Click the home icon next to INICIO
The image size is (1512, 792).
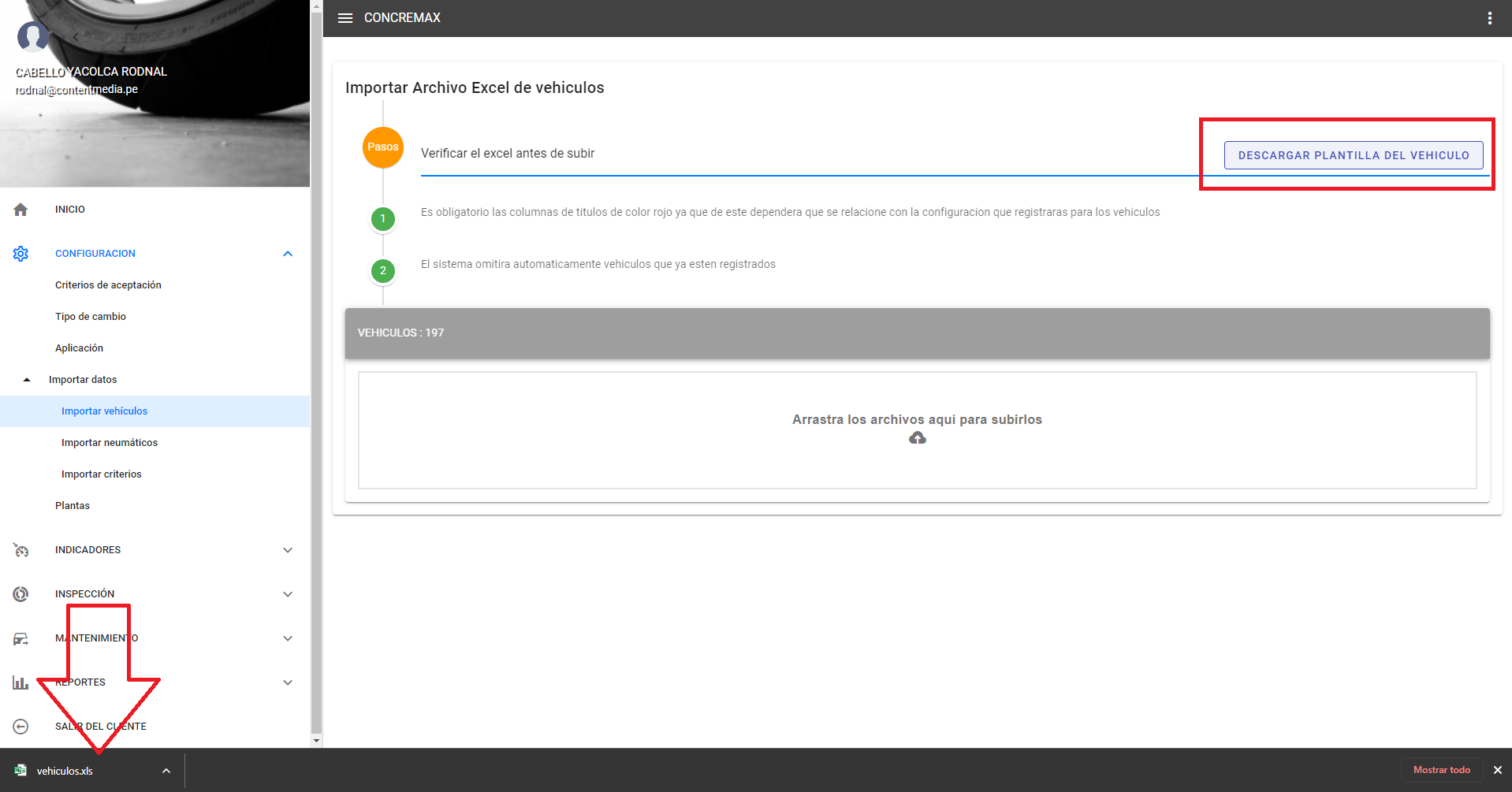(x=20, y=210)
